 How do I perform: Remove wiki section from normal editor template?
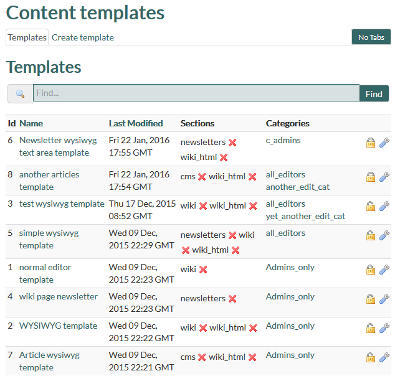(203, 269)
